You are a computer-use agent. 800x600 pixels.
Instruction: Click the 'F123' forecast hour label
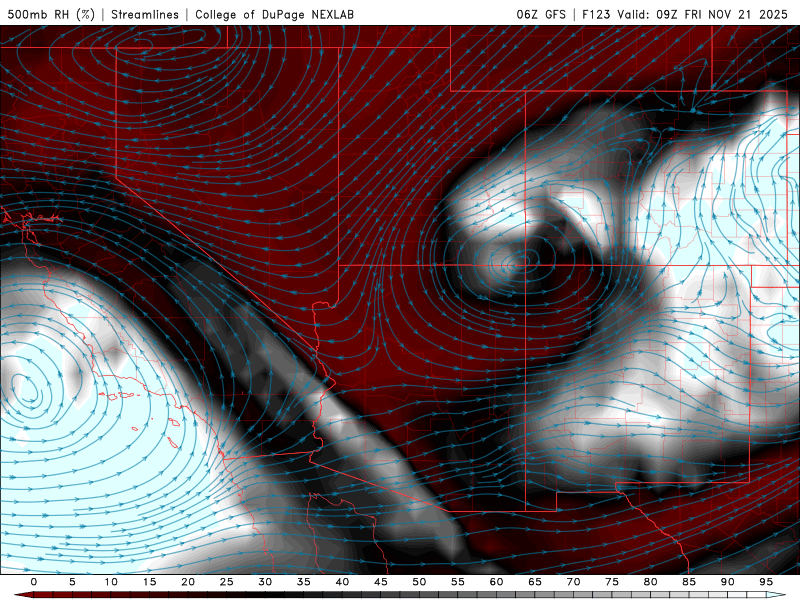597,14
